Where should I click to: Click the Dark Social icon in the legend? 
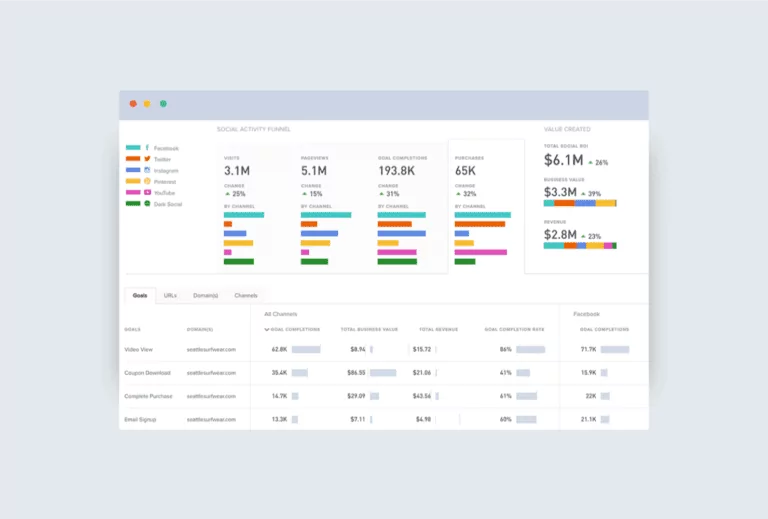point(147,203)
